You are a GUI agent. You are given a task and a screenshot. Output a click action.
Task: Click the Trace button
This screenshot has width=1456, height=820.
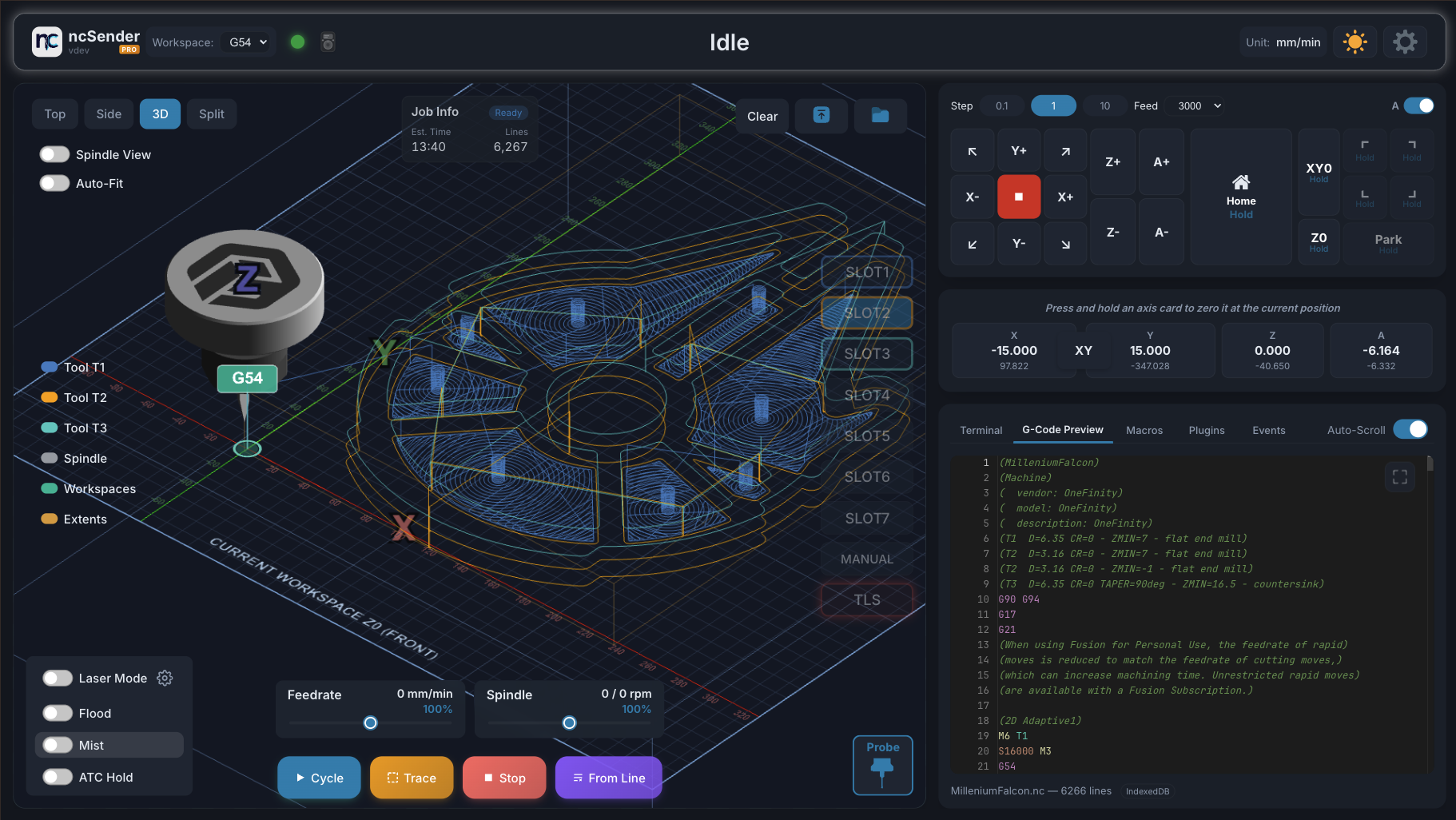point(412,778)
